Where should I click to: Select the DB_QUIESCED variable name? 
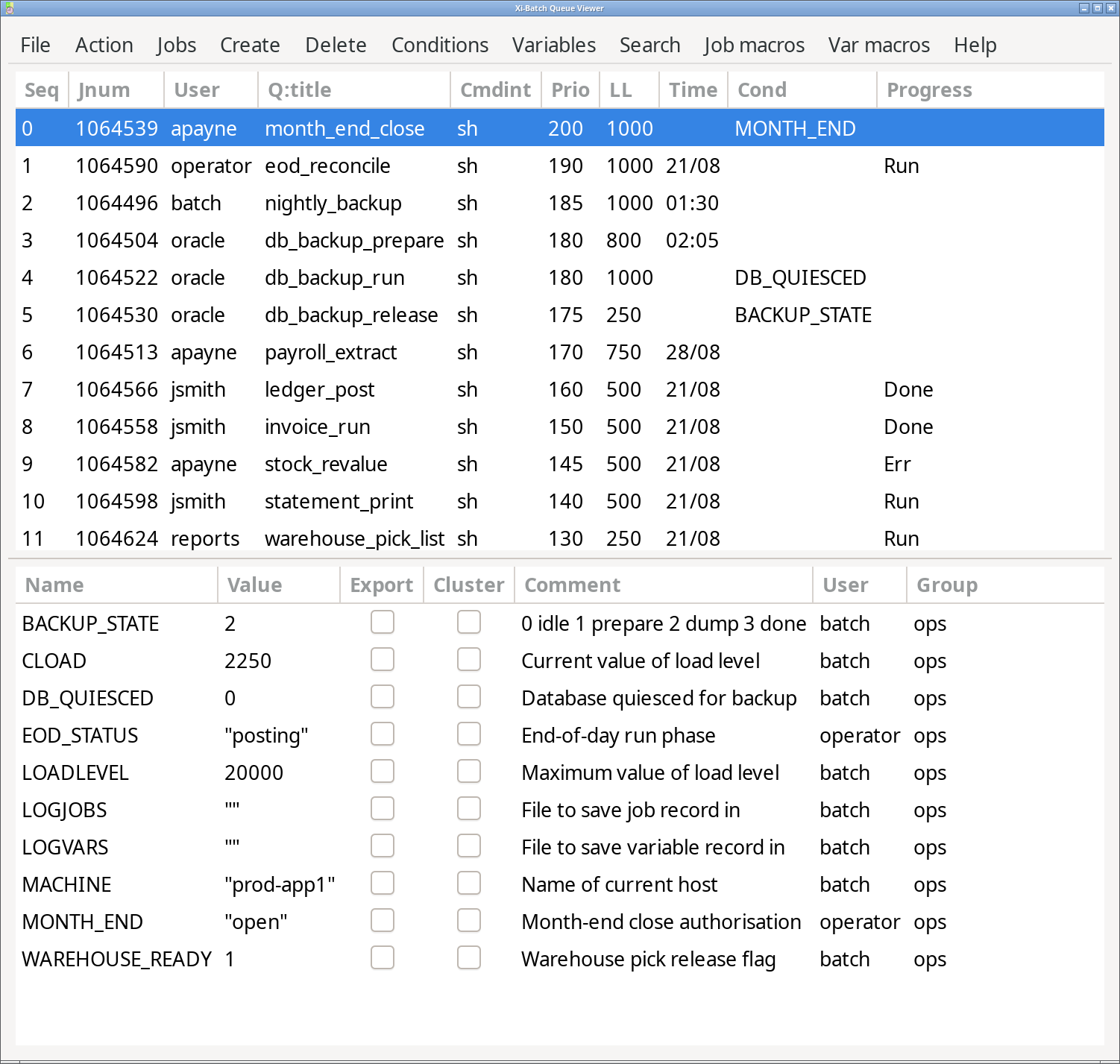pos(87,698)
